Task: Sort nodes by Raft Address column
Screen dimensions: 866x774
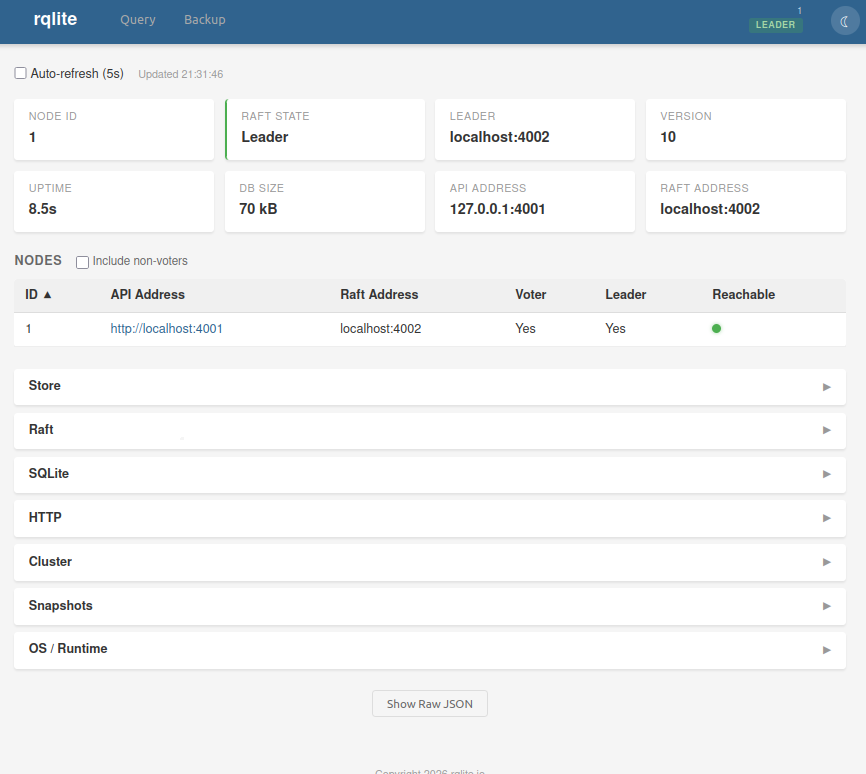Action: pyautogui.click(x=379, y=294)
